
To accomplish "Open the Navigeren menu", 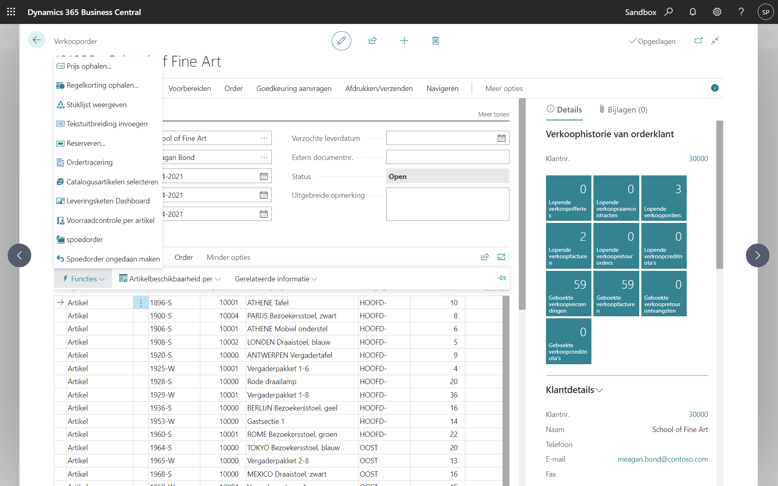I will 443,88.
